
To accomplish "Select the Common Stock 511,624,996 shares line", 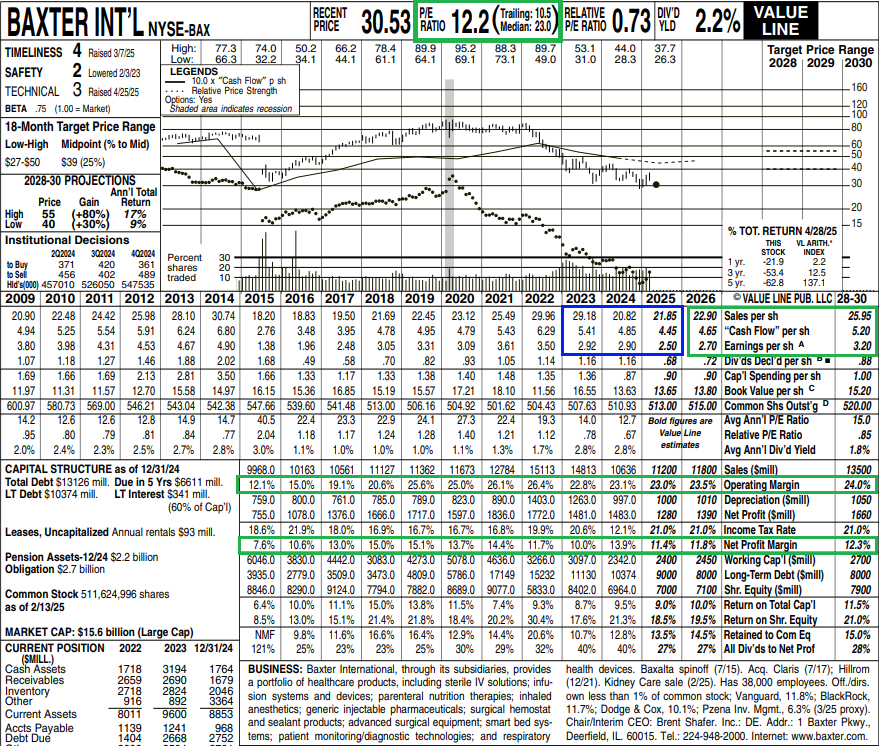I will pyautogui.click(x=87, y=594).
